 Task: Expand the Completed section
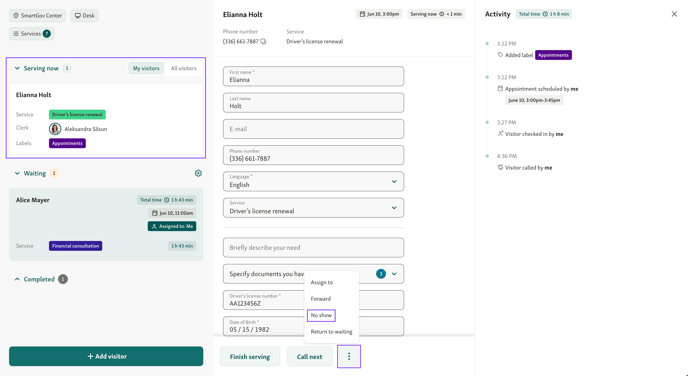[x=17, y=279]
